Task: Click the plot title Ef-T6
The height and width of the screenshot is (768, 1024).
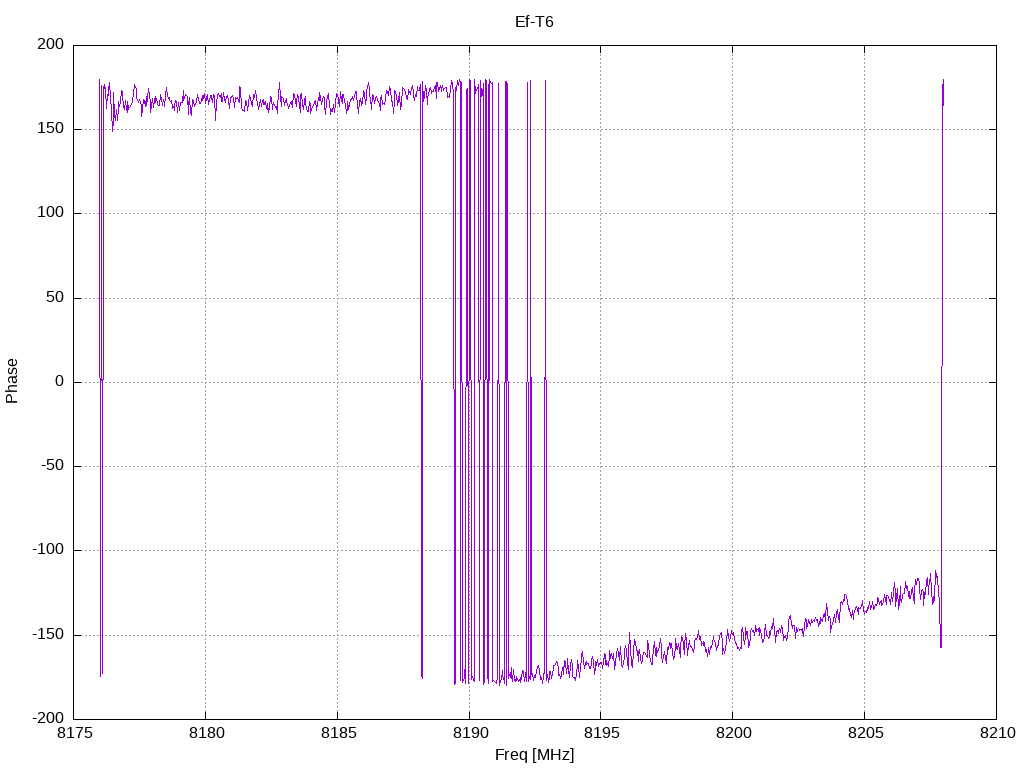Action: point(534,22)
